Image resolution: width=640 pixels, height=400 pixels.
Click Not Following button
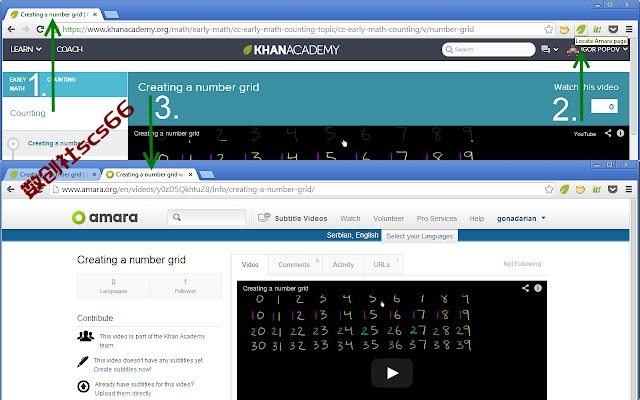tap(522, 264)
